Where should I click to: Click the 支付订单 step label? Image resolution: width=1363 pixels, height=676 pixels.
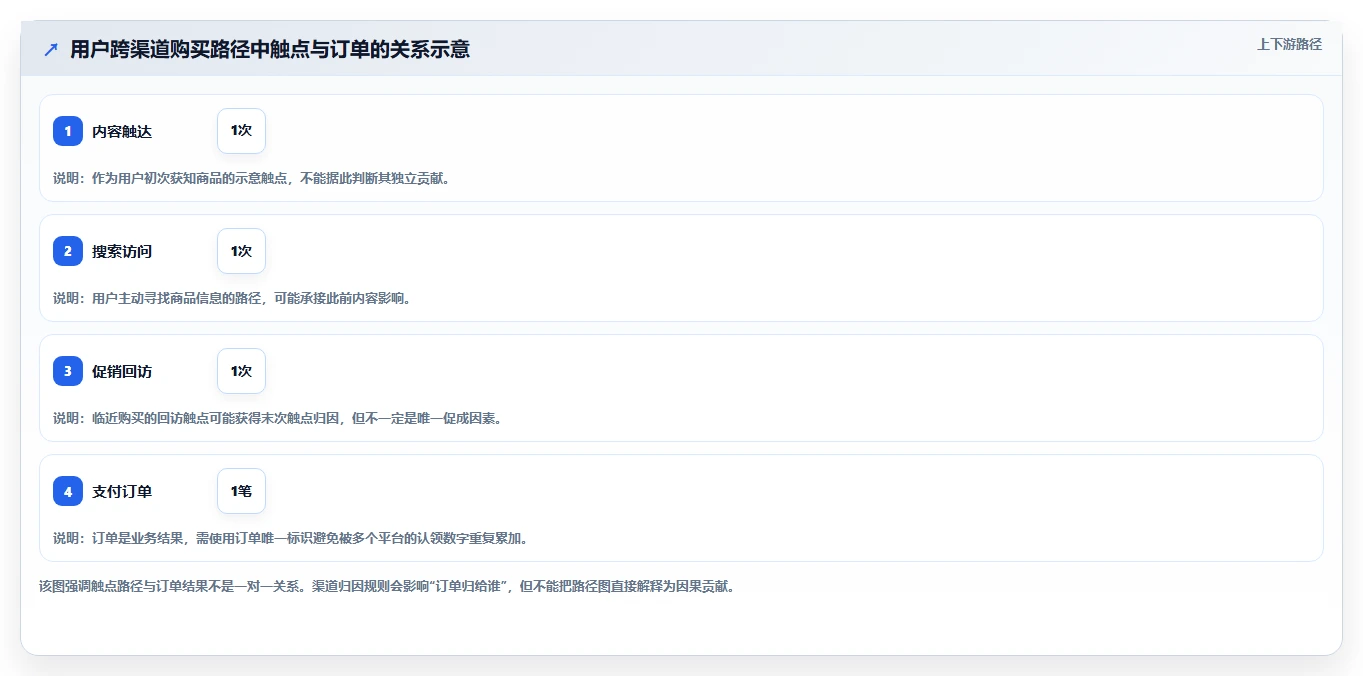point(122,491)
